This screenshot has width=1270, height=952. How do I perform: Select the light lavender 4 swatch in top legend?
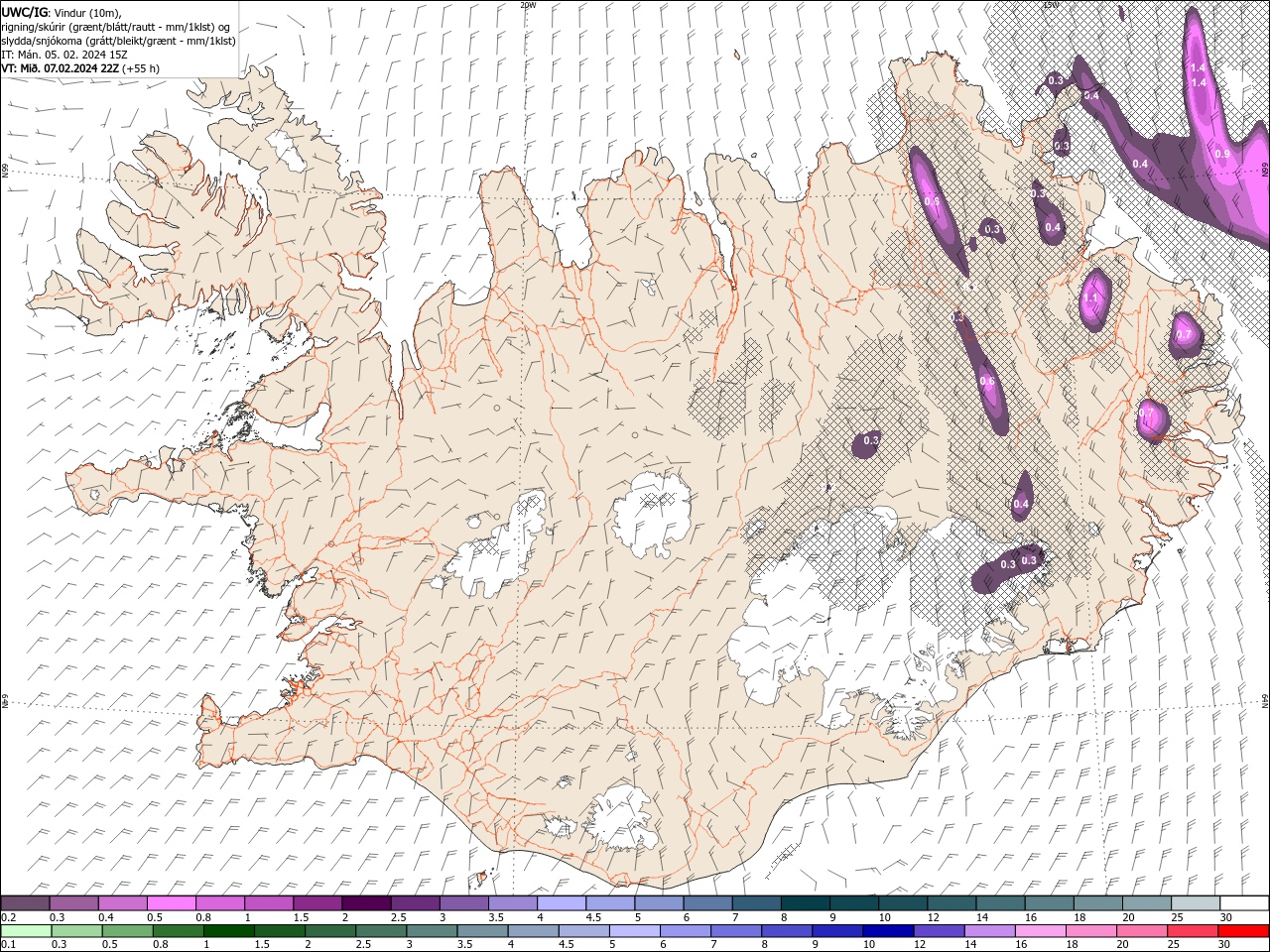coord(561,903)
